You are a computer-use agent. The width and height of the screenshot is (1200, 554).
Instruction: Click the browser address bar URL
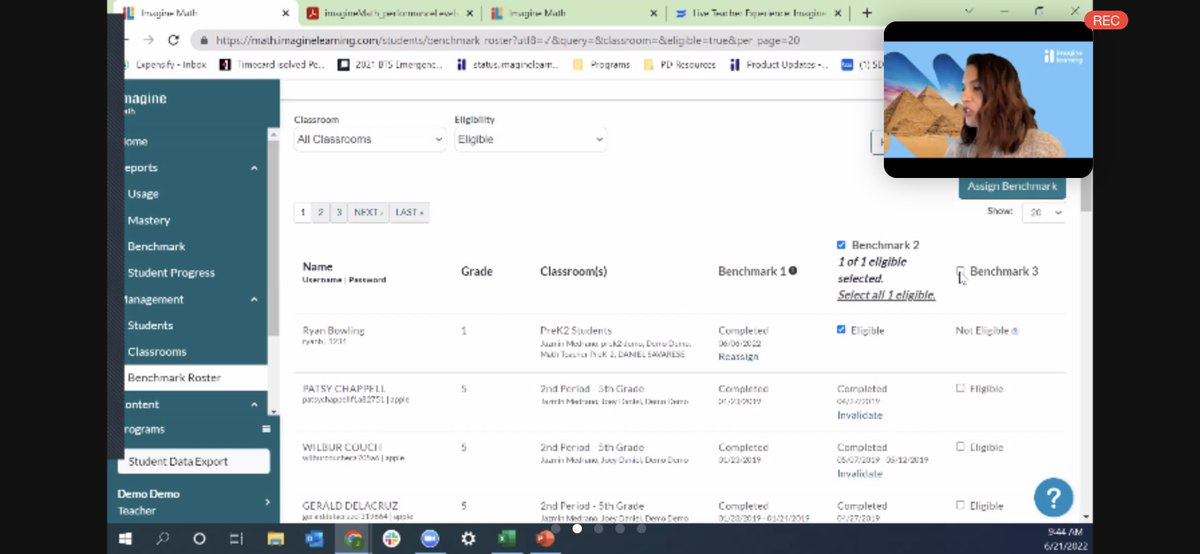[508, 41]
